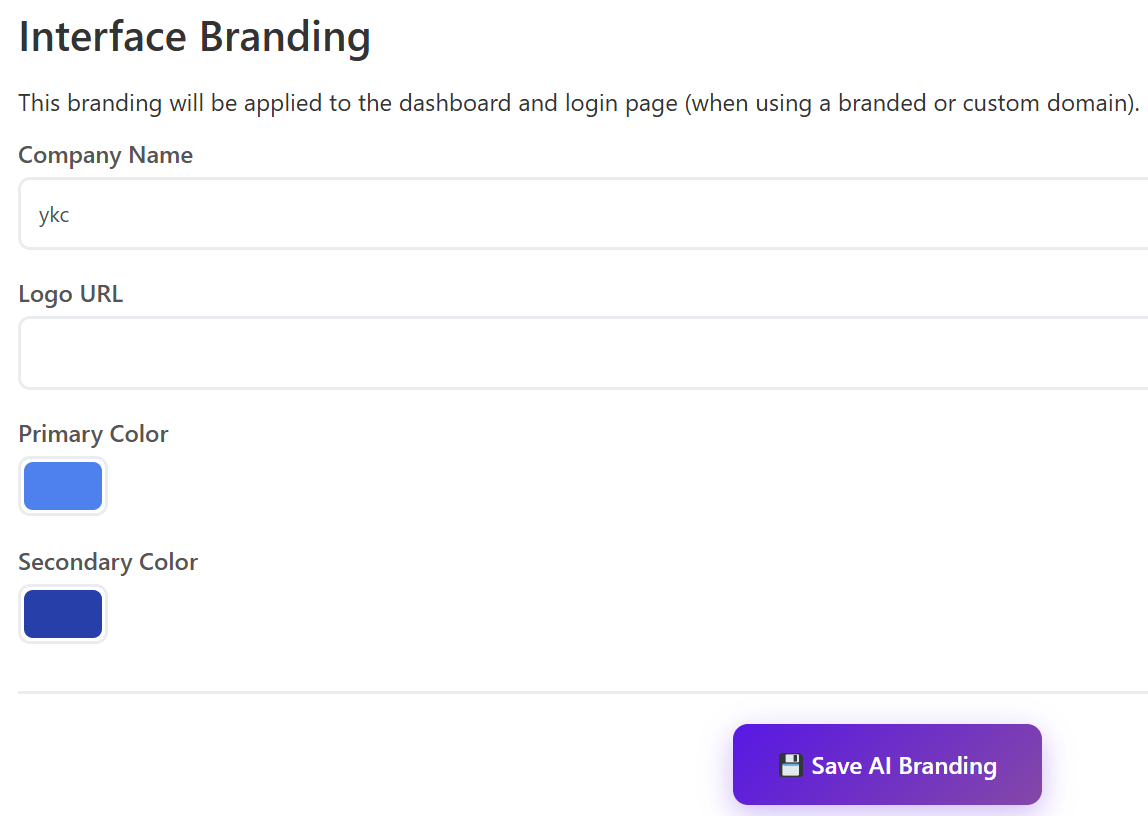Click the word 'Interface' in the heading
Screen dimensions: 1148x816
click(103, 37)
